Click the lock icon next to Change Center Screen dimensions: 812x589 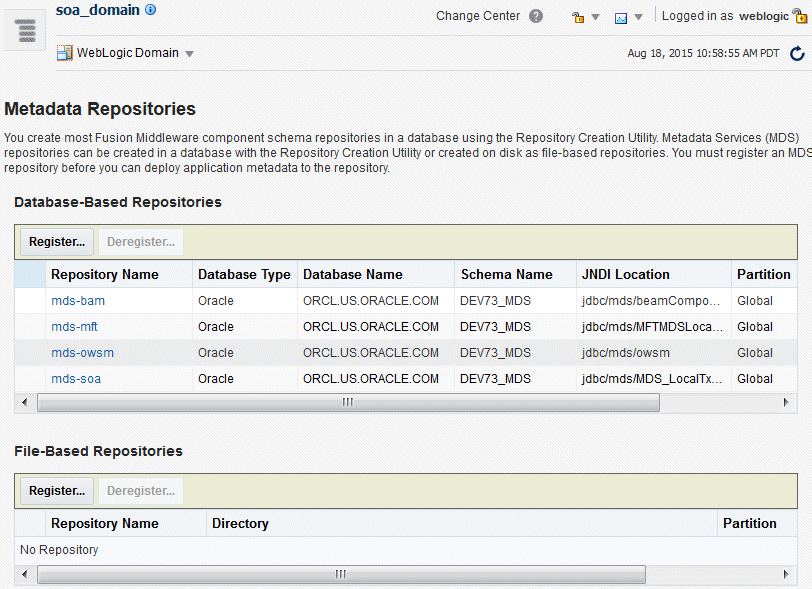(x=578, y=18)
